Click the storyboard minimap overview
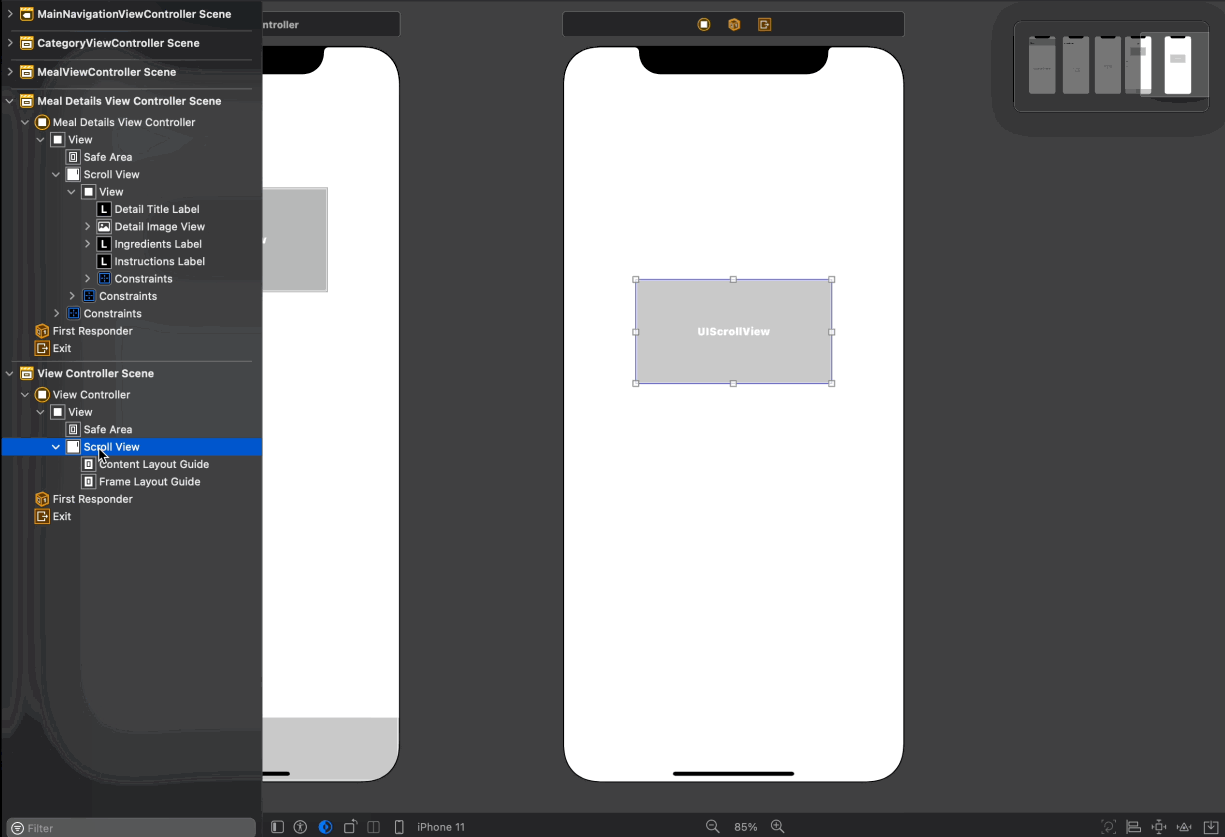The height and width of the screenshot is (837, 1225). pos(1111,66)
